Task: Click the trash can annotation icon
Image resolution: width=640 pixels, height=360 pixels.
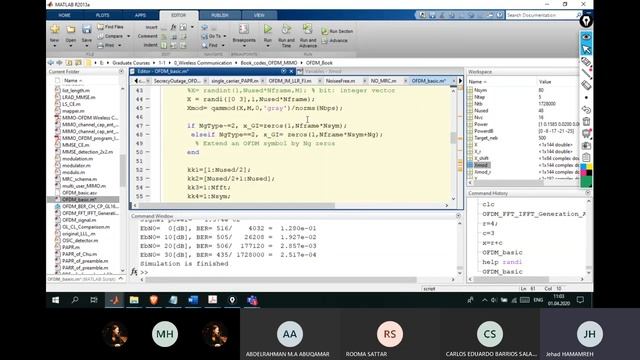Action: click(586, 121)
